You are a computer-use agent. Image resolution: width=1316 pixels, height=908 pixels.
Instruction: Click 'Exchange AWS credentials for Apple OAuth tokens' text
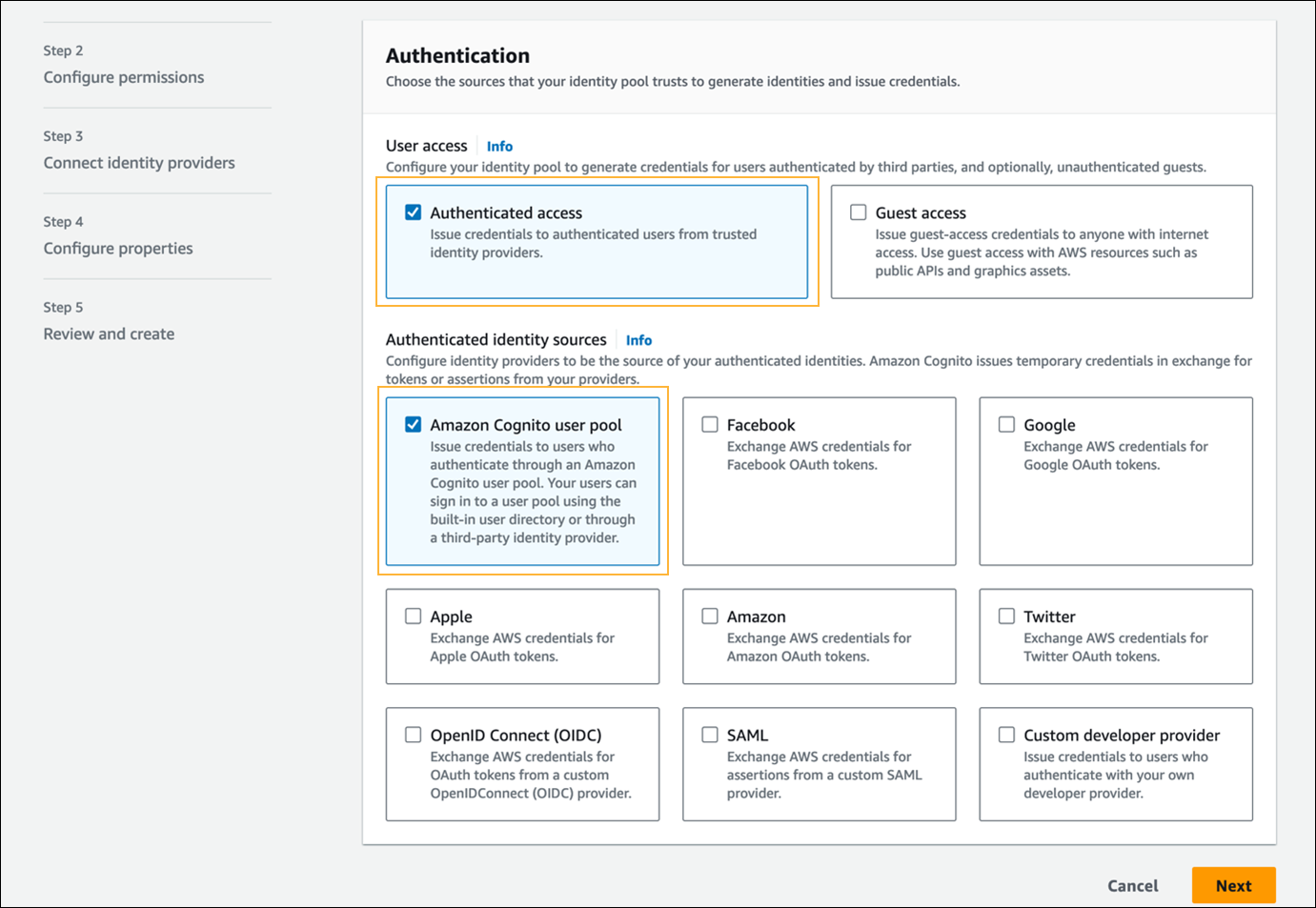coord(522,647)
